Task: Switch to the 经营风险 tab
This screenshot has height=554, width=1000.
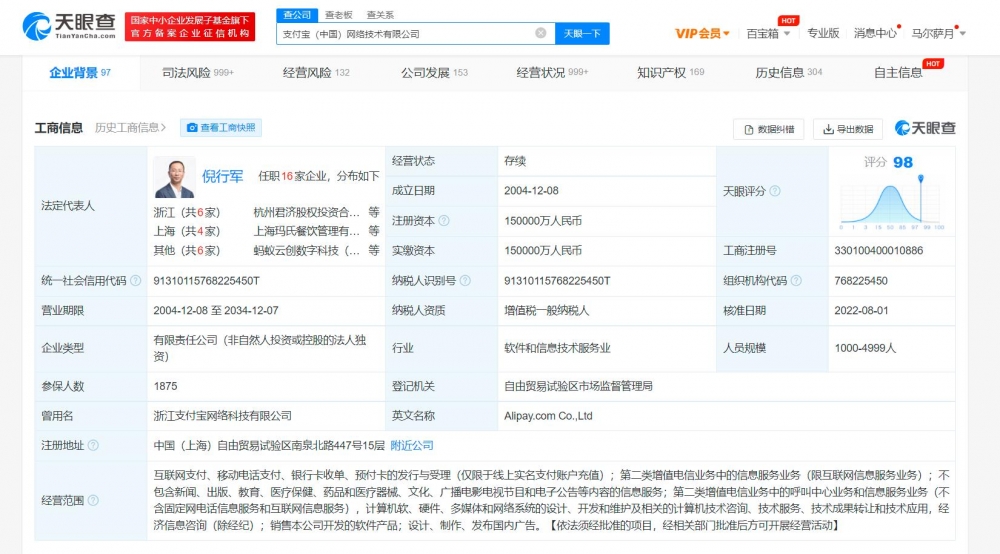Action: pyautogui.click(x=316, y=73)
